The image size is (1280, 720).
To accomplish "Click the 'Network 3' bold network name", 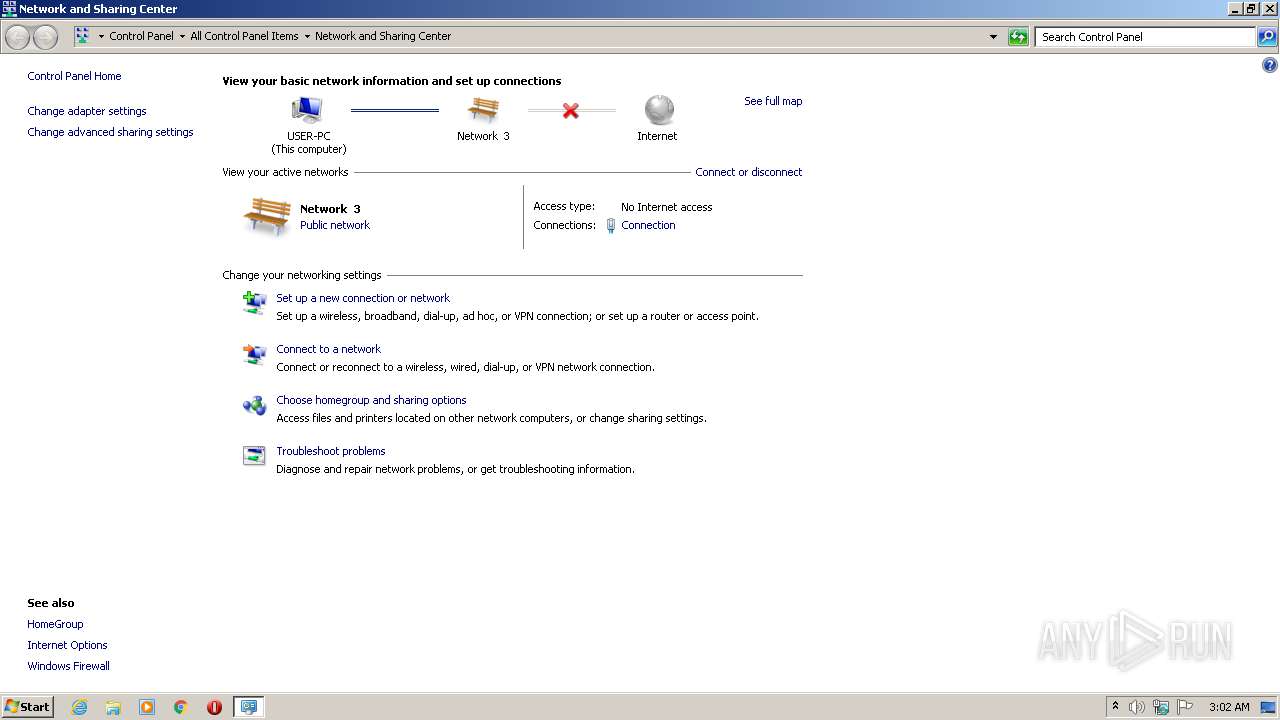I will coord(330,209).
